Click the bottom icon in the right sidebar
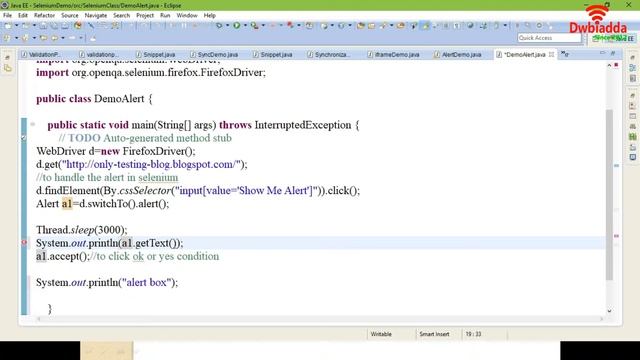The height and width of the screenshot is (360, 640). pos(632,157)
